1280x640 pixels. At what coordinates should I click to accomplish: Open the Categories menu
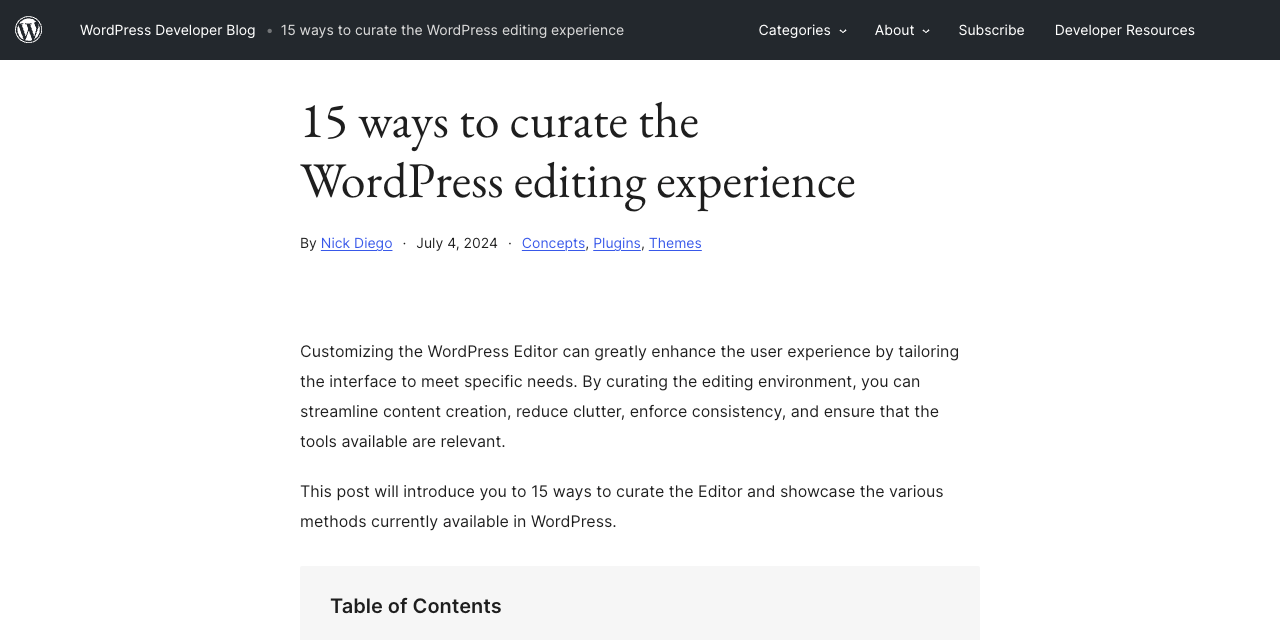pos(794,30)
